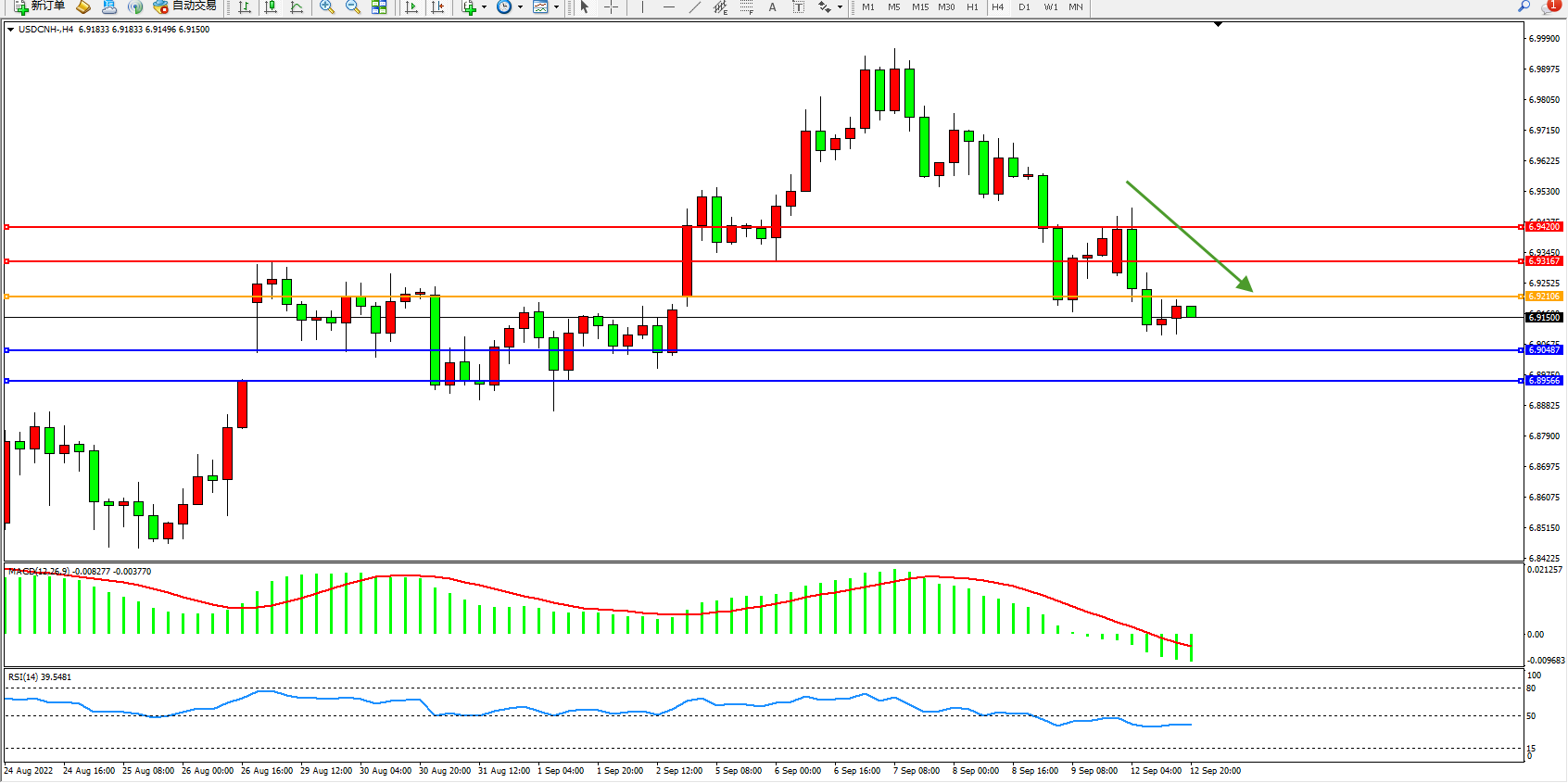This screenshot has width=1568, height=783.
Task: Select the crosshair cursor tool
Action: 612,6
